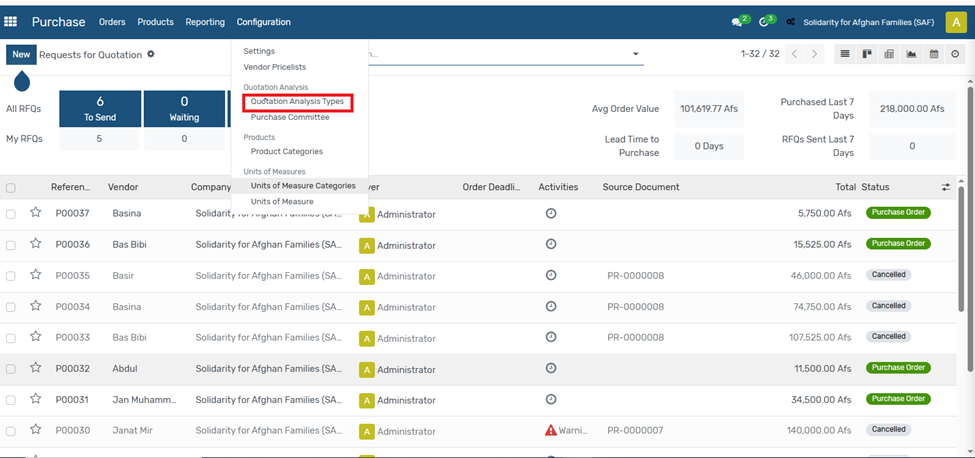975x458 pixels.
Task: Select checkbox for order P00035
Action: tap(11, 276)
